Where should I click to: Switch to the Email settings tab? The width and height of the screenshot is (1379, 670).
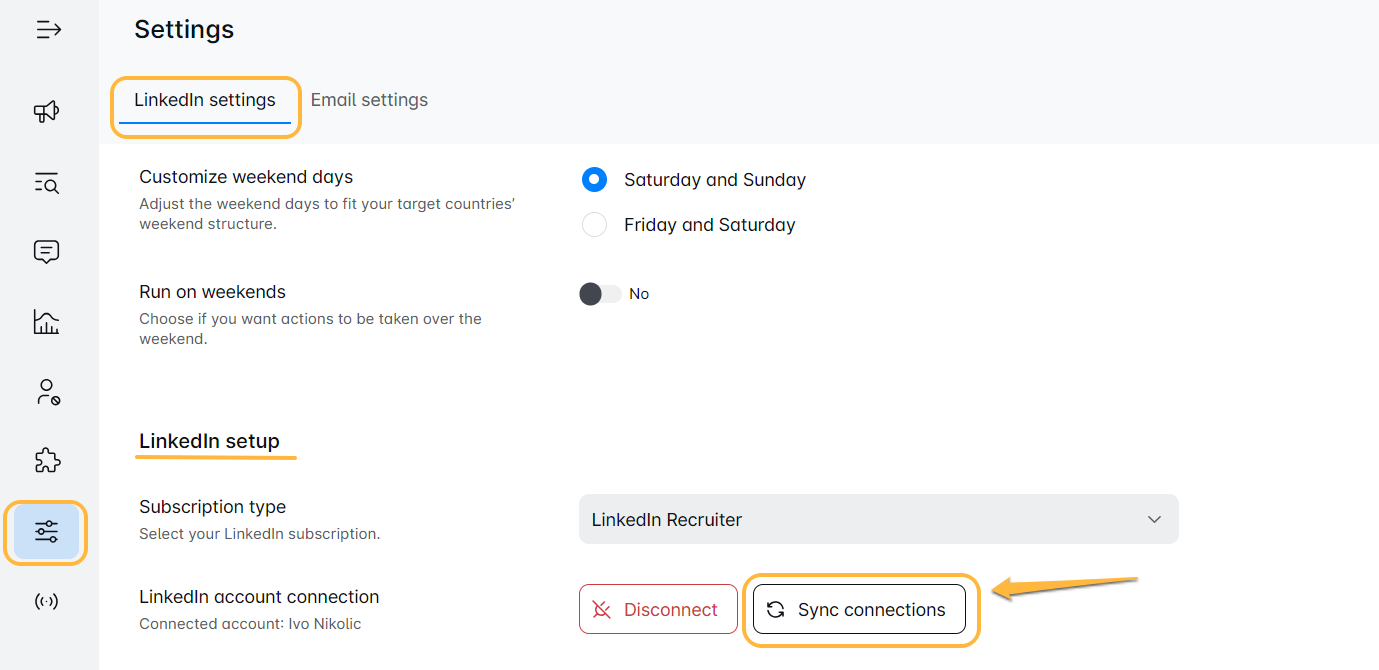369,100
